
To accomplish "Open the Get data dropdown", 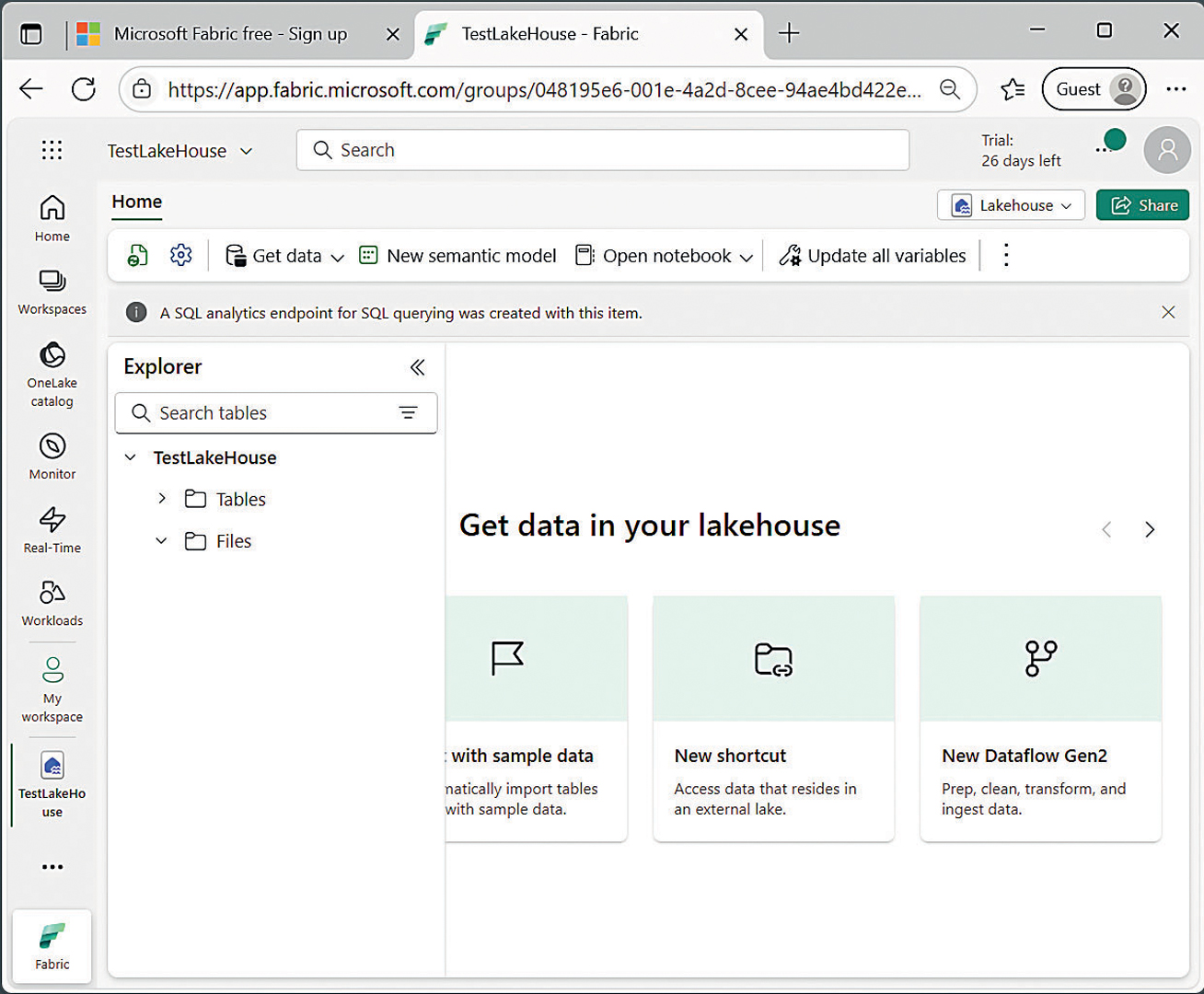I will click(285, 256).
